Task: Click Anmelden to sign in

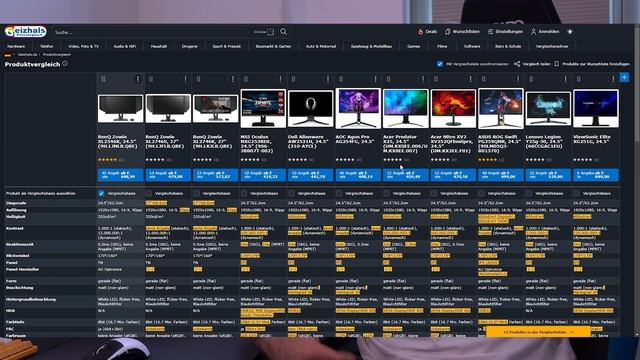Action: 545,31
